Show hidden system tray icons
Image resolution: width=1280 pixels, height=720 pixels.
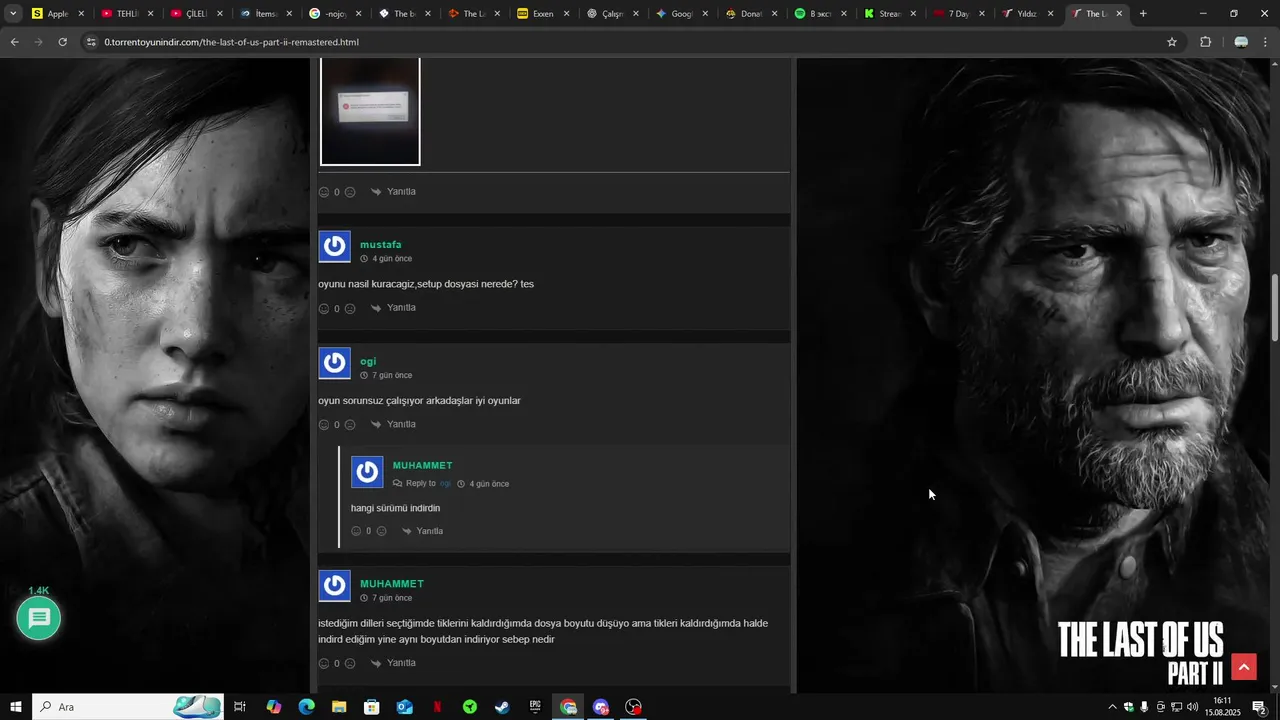(1112, 707)
